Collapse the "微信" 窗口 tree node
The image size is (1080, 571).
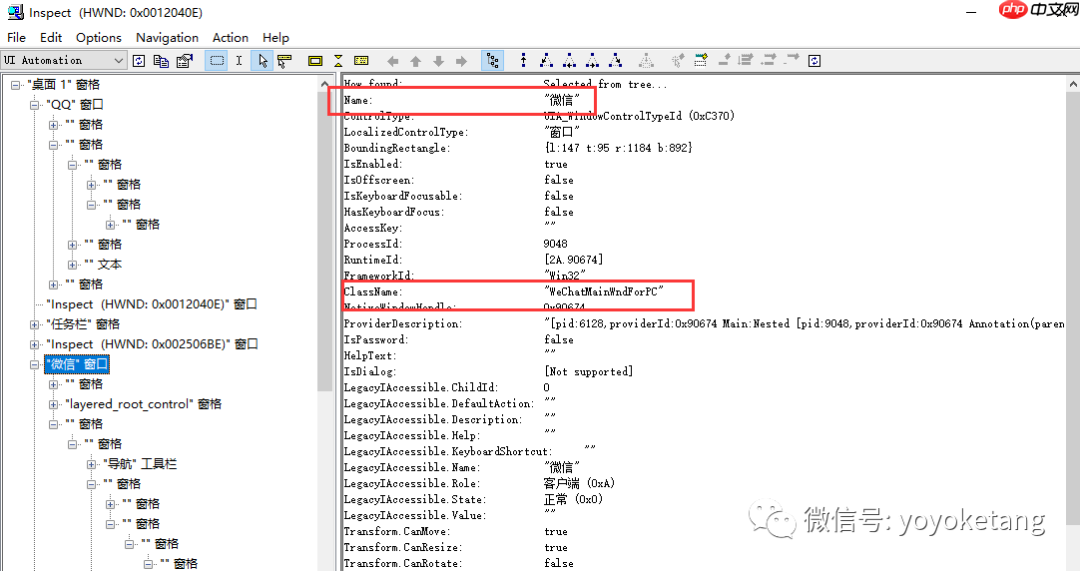click(34, 365)
